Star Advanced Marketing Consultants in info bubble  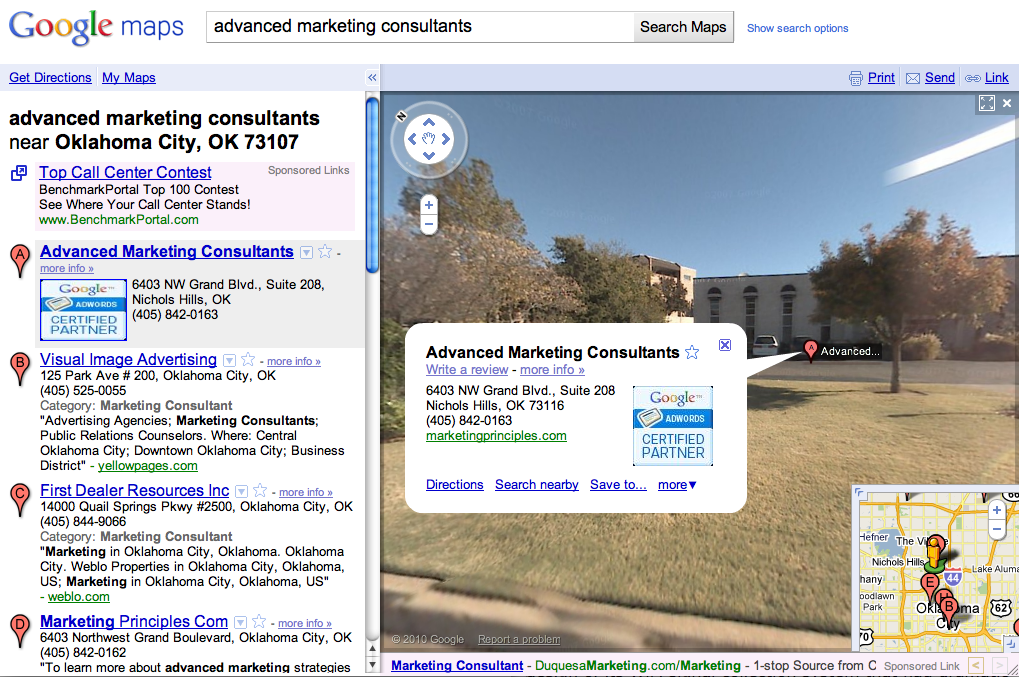point(692,352)
